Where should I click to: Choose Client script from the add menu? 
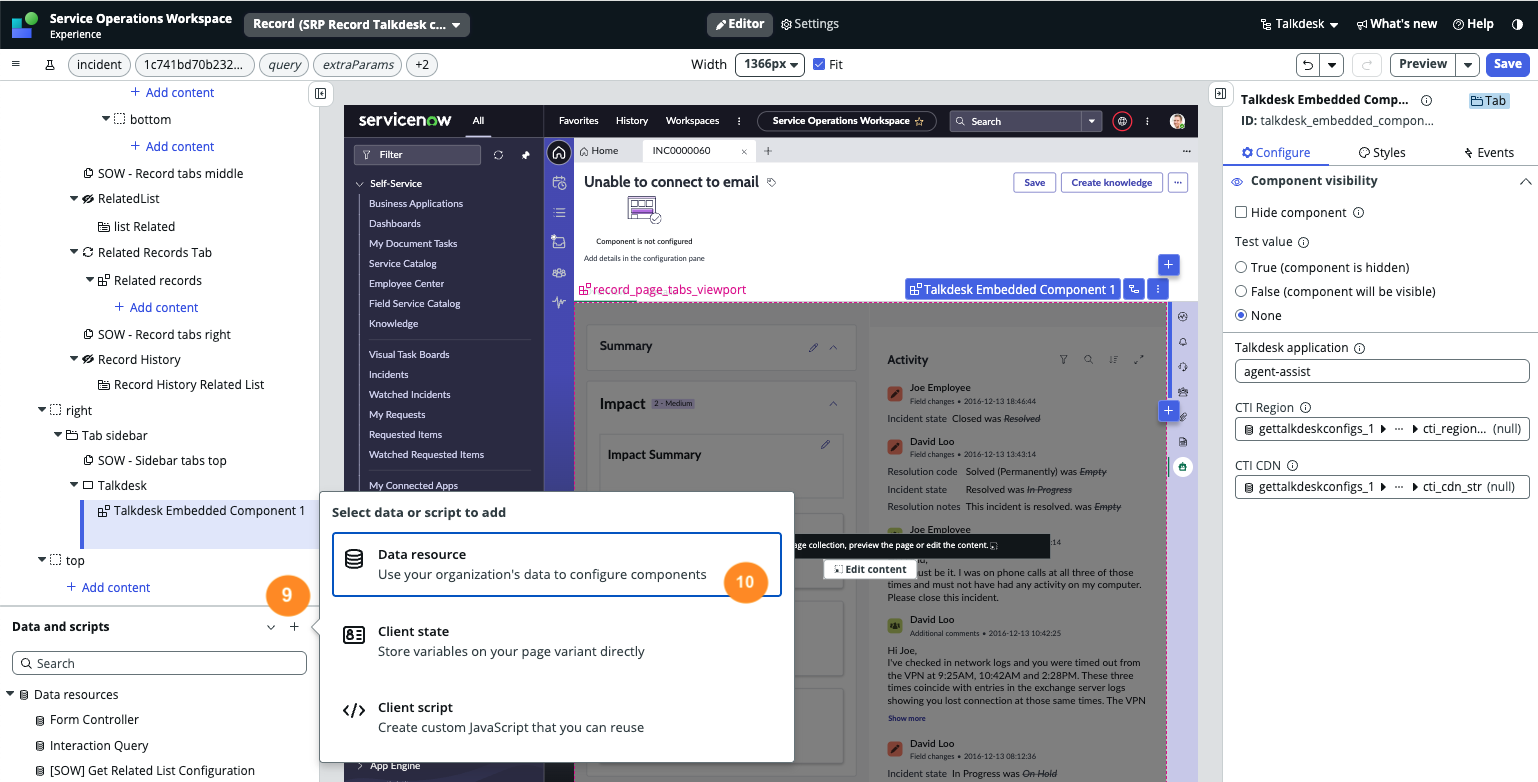(x=556, y=717)
